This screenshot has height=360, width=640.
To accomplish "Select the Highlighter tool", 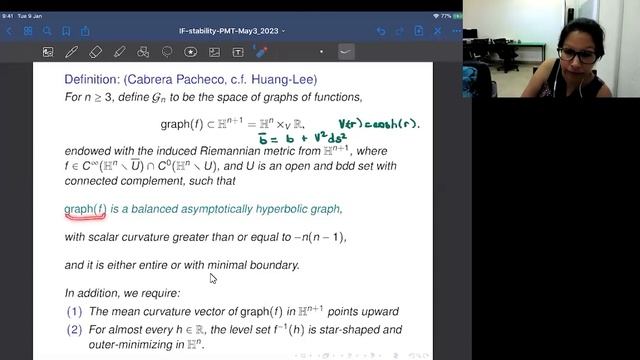I will pos(119,52).
